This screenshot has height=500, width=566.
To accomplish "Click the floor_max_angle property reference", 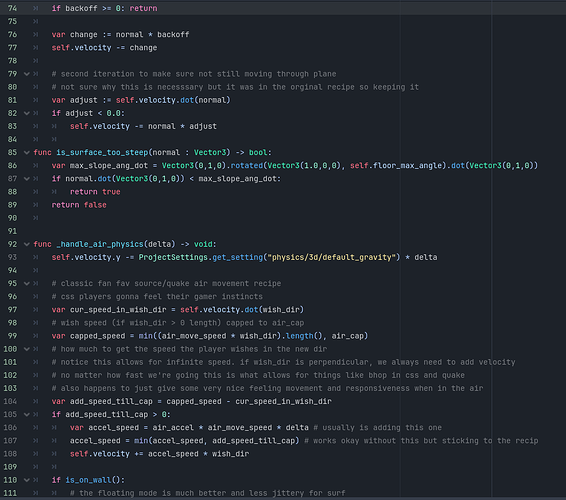I will coord(407,166).
